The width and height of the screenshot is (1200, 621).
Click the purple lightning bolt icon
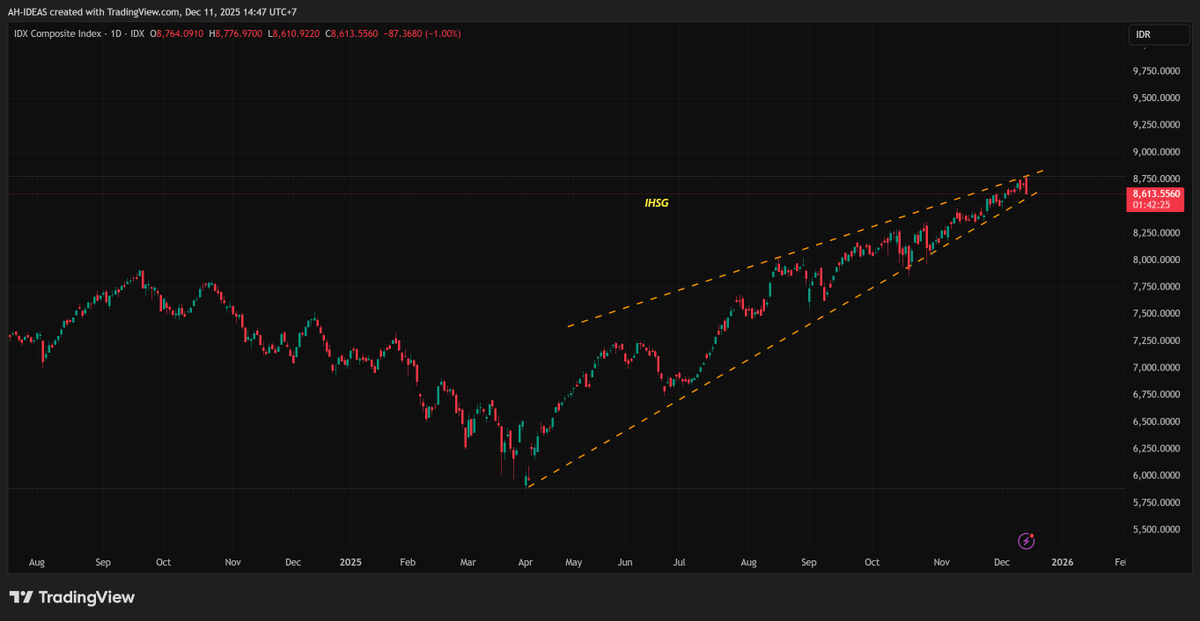click(1026, 541)
